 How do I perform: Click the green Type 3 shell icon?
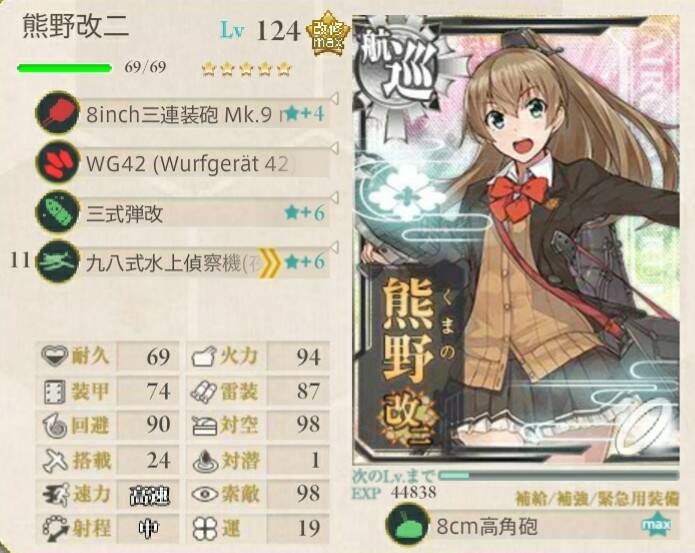click(57, 212)
